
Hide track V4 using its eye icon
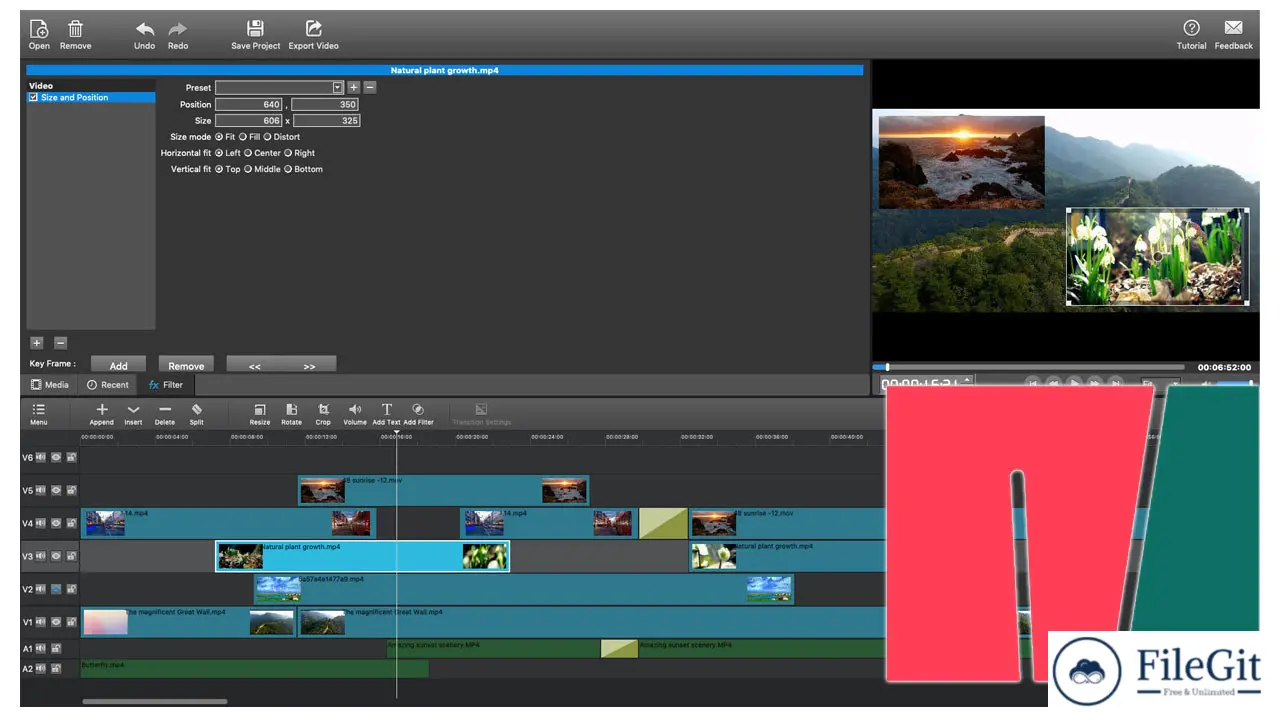click(x=56, y=523)
